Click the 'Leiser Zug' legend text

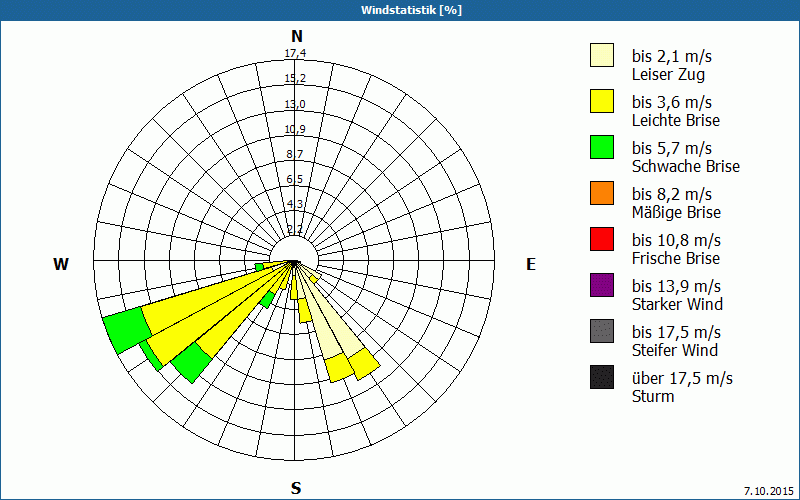point(668,74)
